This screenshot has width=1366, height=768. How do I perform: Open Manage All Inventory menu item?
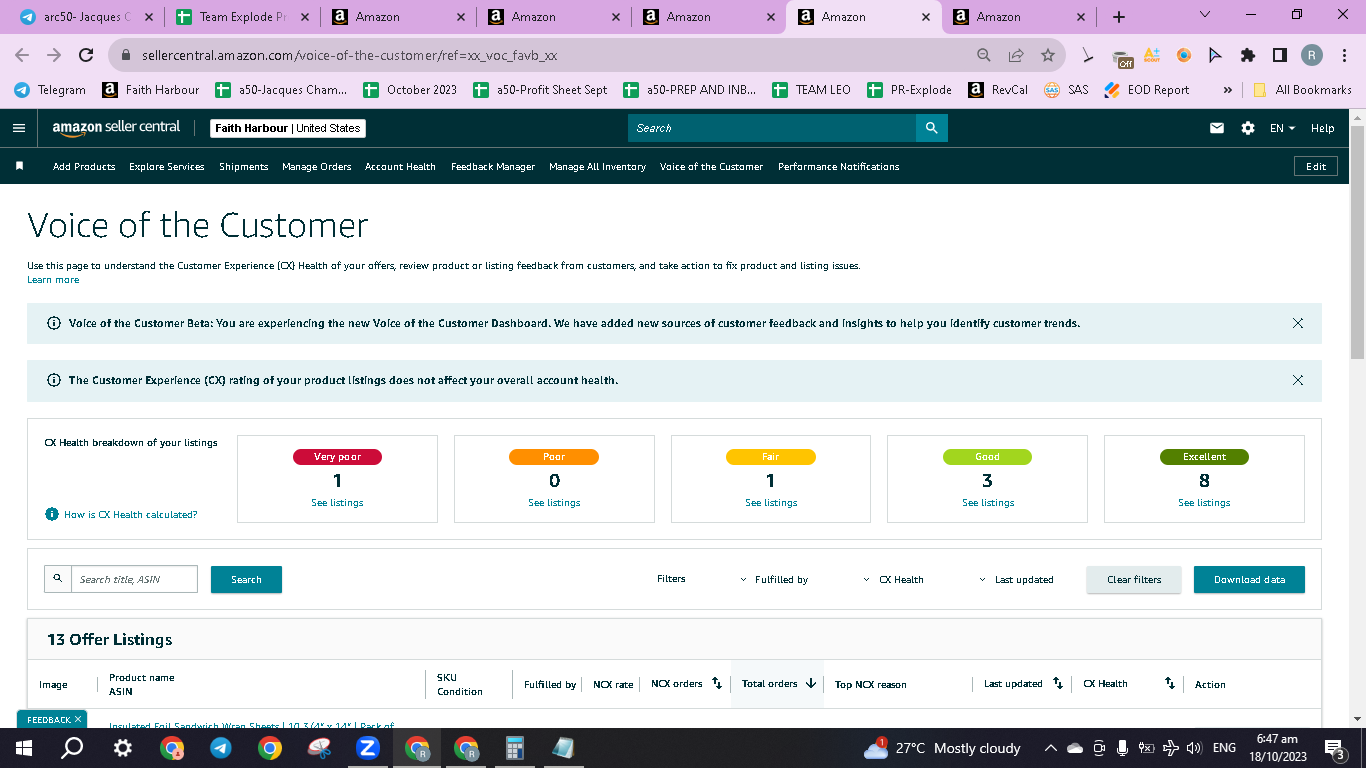597,166
